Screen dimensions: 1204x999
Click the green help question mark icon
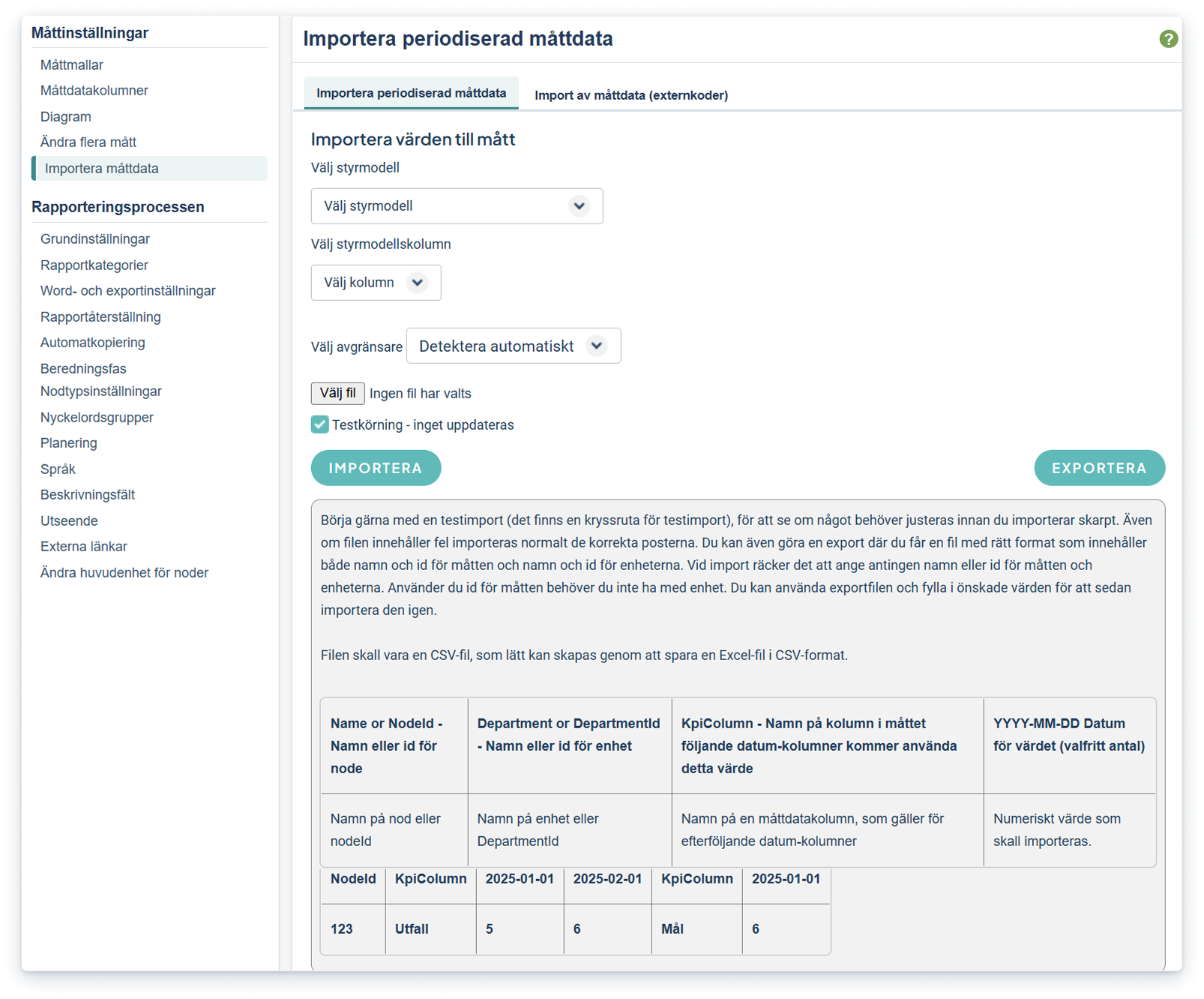pyautogui.click(x=1167, y=39)
